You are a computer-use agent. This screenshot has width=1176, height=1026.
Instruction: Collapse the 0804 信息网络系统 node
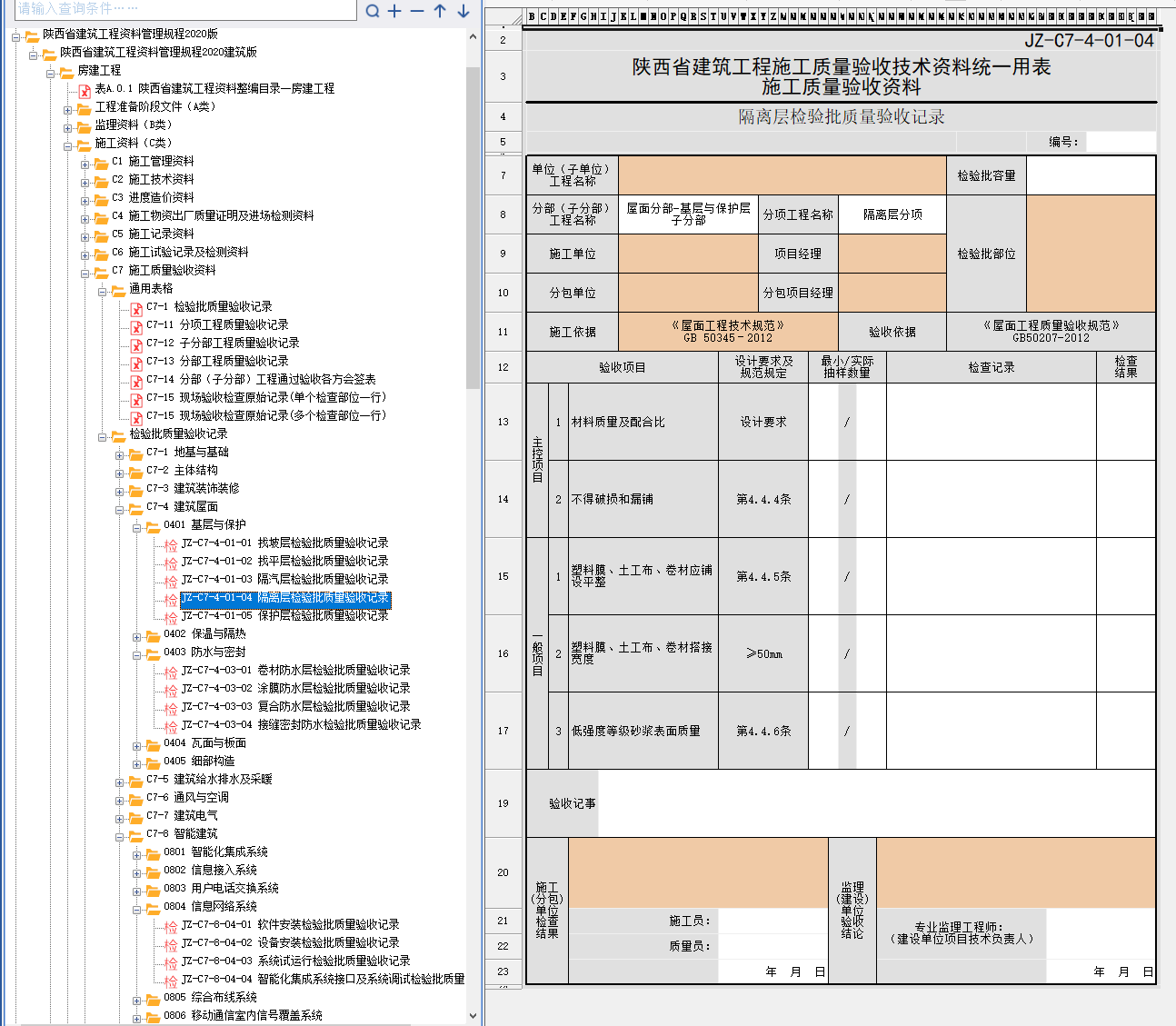pos(137,908)
